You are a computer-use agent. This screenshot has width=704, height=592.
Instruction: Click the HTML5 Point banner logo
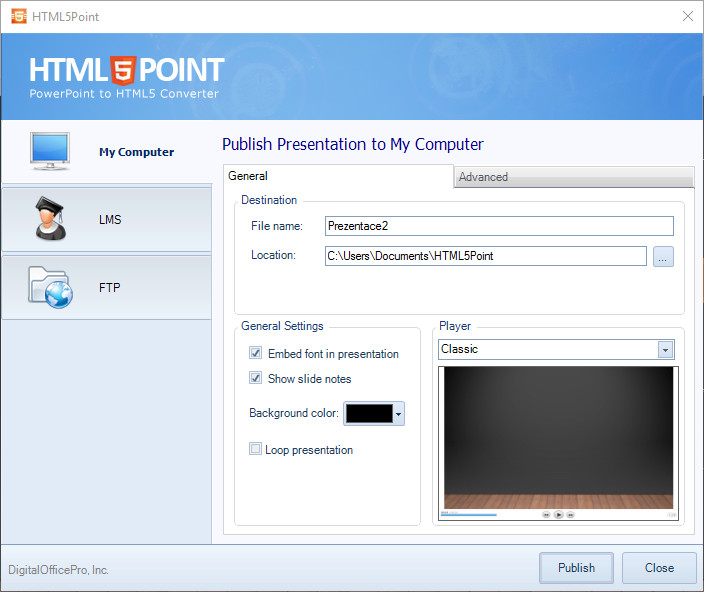point(126,77)
